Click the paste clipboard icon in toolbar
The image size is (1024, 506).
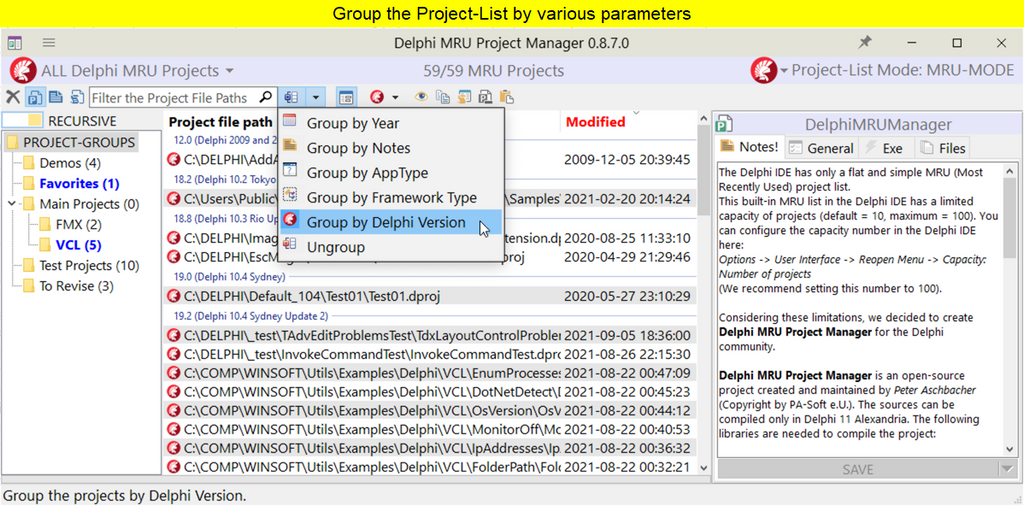click(x=506, y=97)
